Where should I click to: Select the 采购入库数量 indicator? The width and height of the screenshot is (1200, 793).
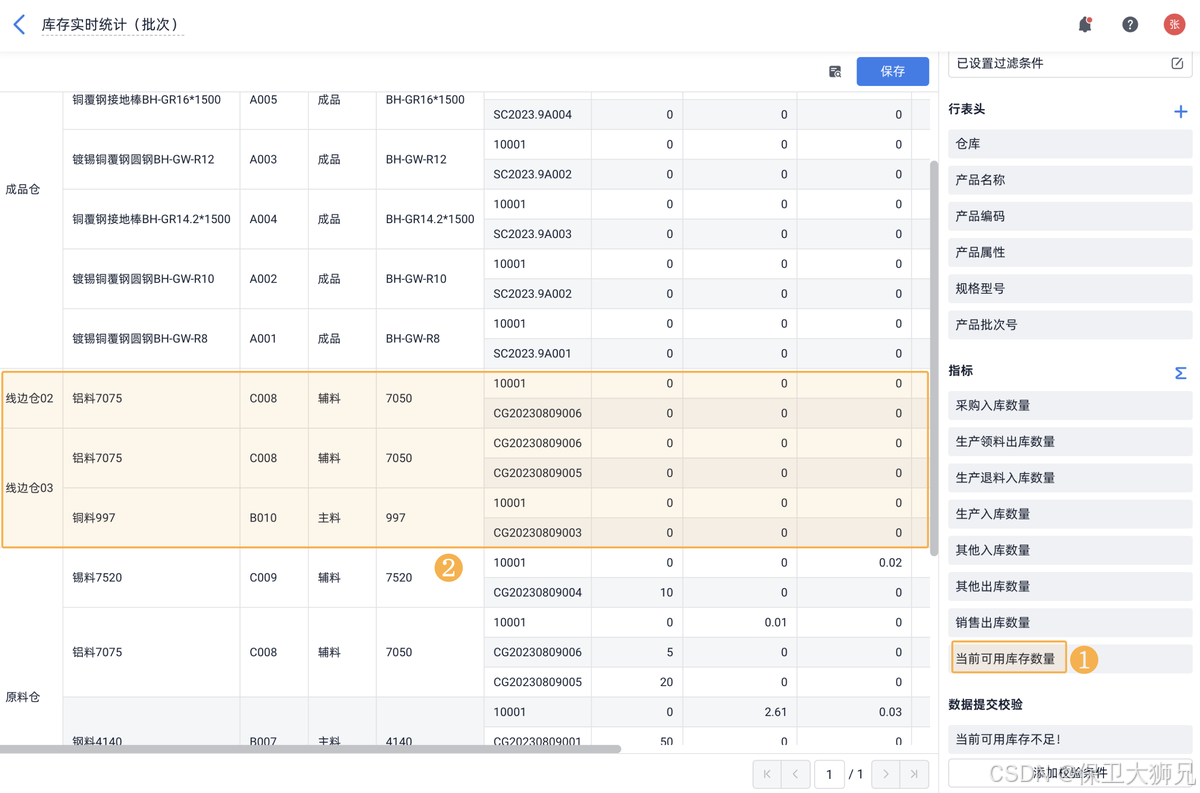[1070, 405]
